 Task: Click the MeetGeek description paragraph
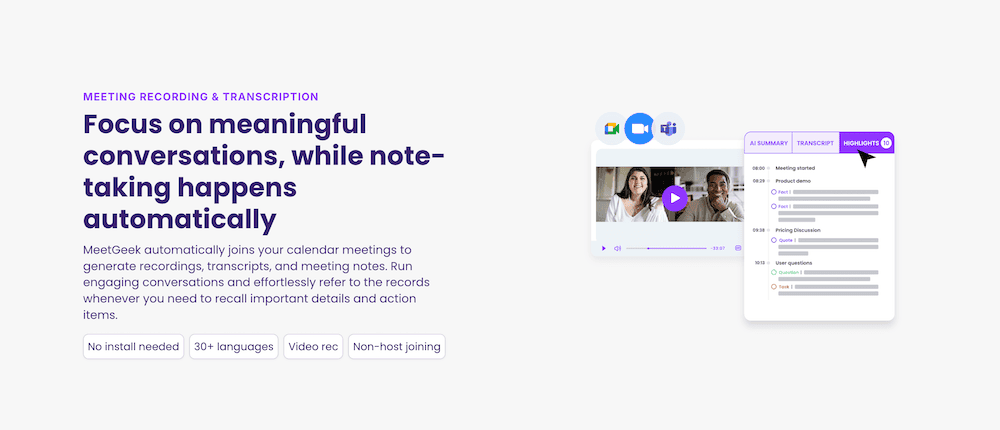point(256,281)
